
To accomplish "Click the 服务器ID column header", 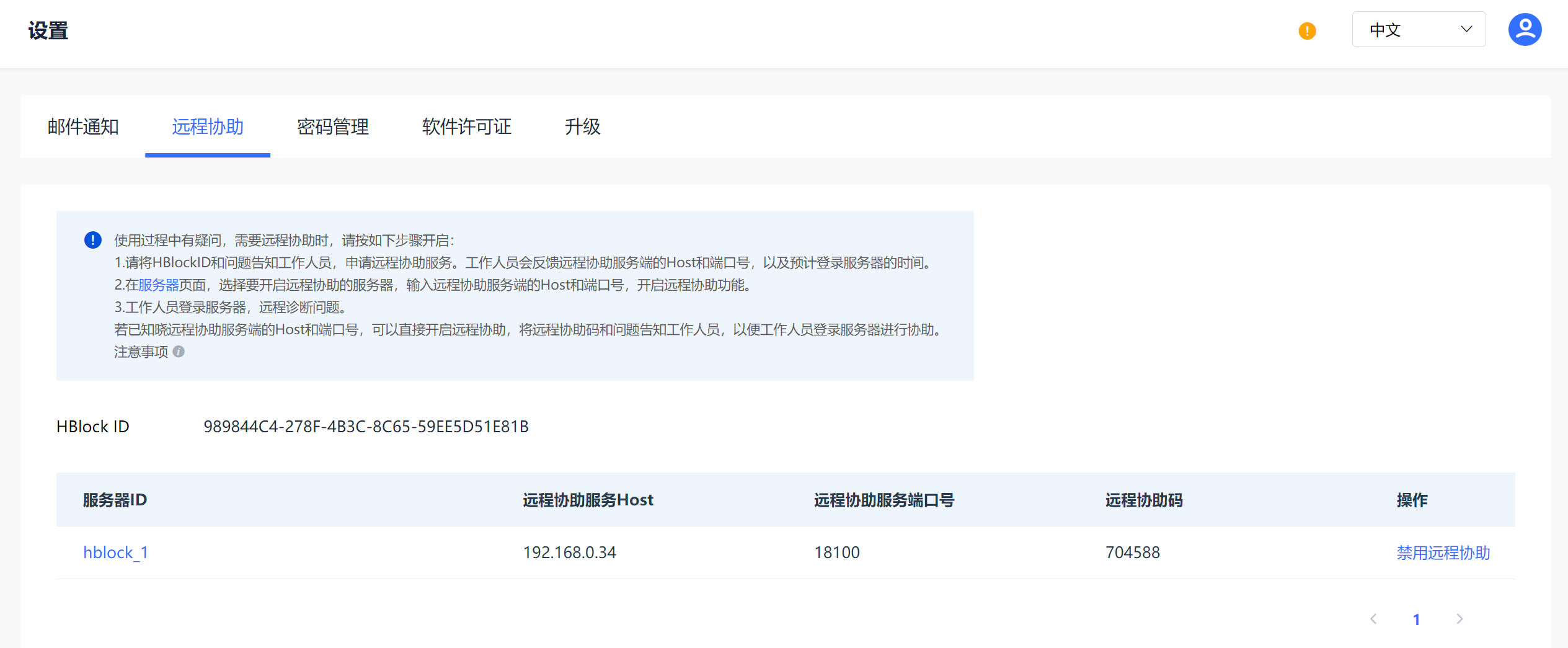I will [x=115, y=500].
